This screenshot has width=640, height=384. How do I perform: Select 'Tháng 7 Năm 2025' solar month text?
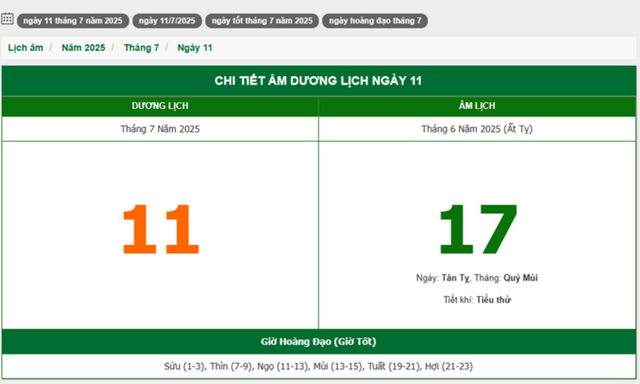160,129
